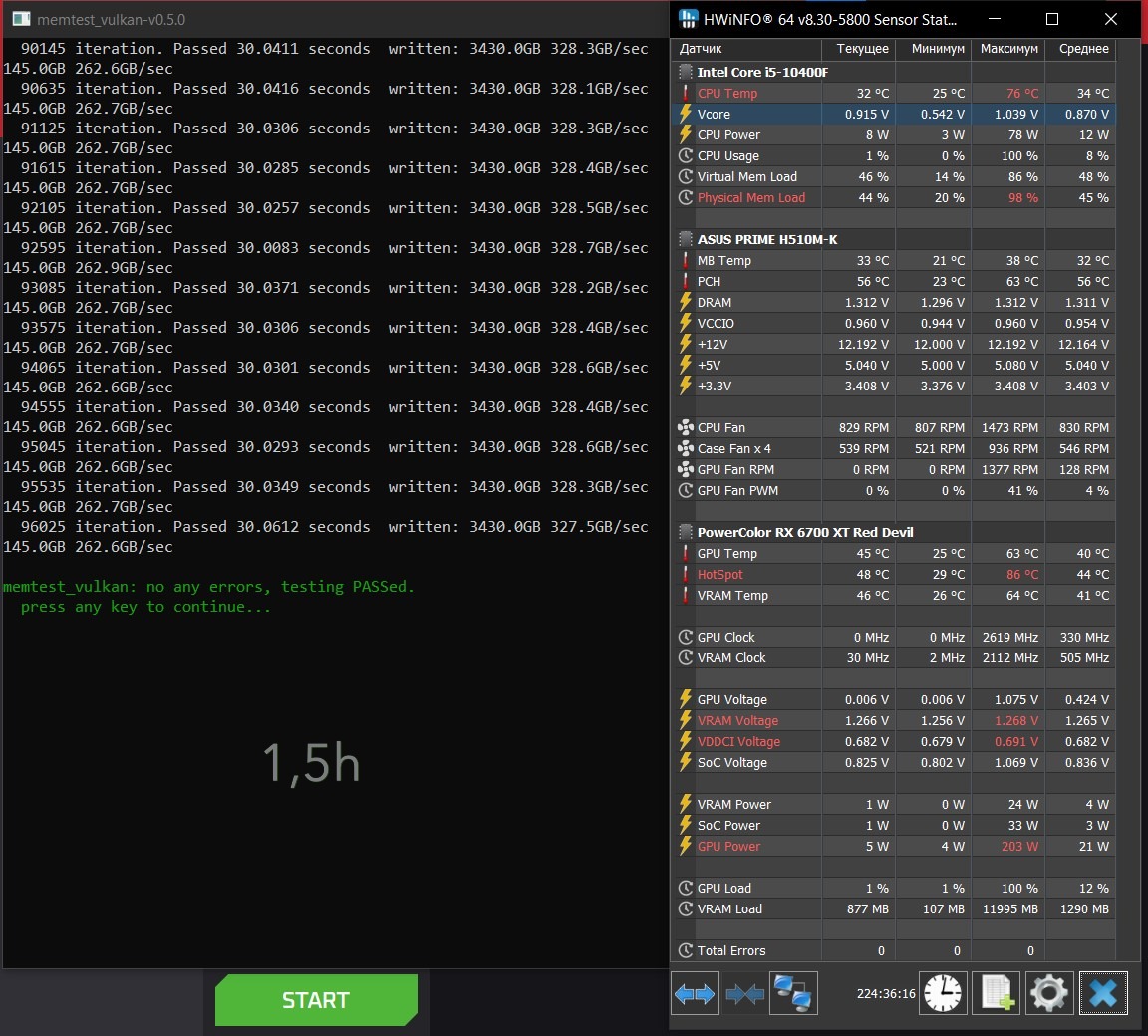This screenshot has height=1036, width=1148.
Task: Open the network remote monitoring icon
Action: (793, 993)
